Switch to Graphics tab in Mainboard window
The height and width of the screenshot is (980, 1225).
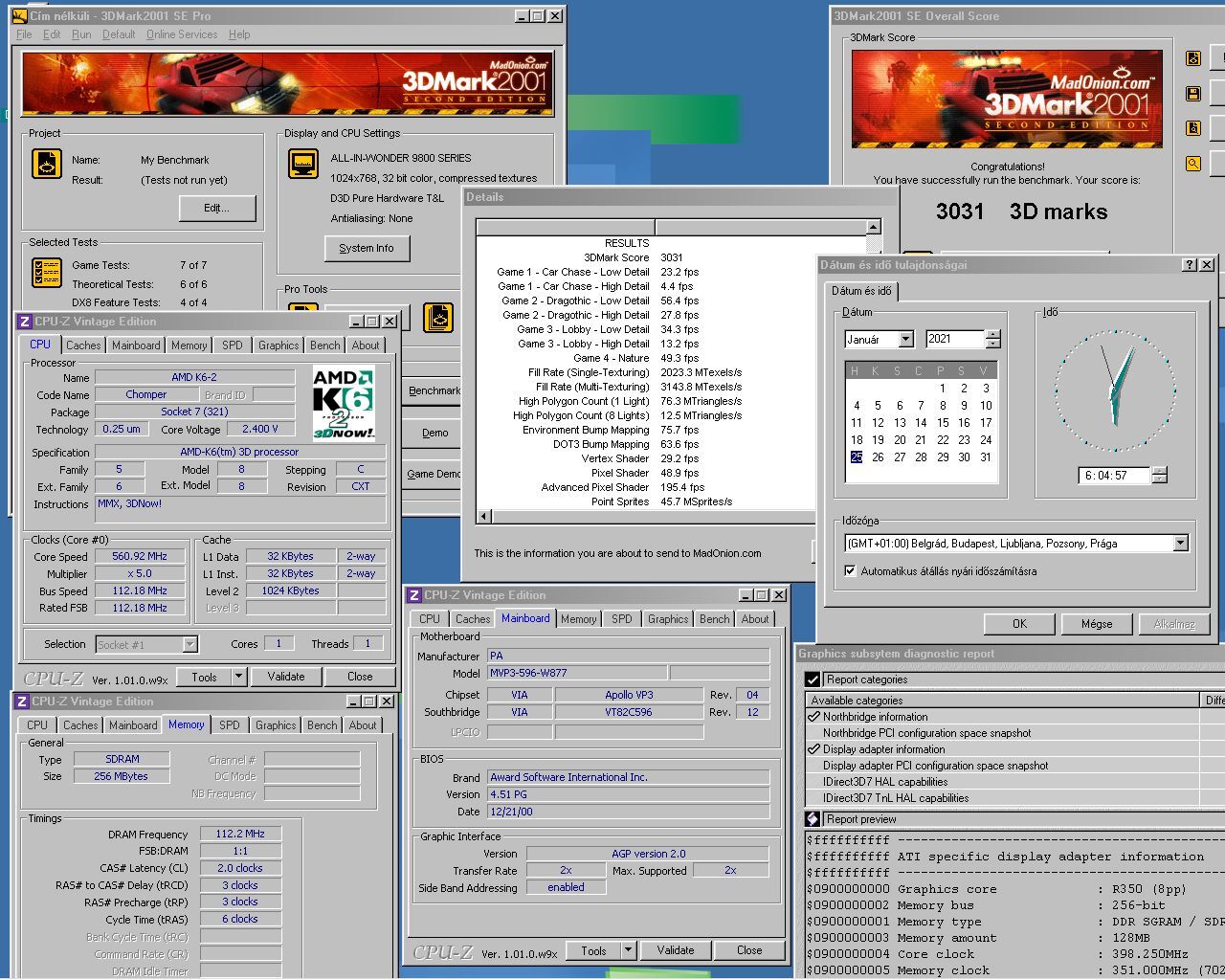pyautogui.click(x=668, y=619)
